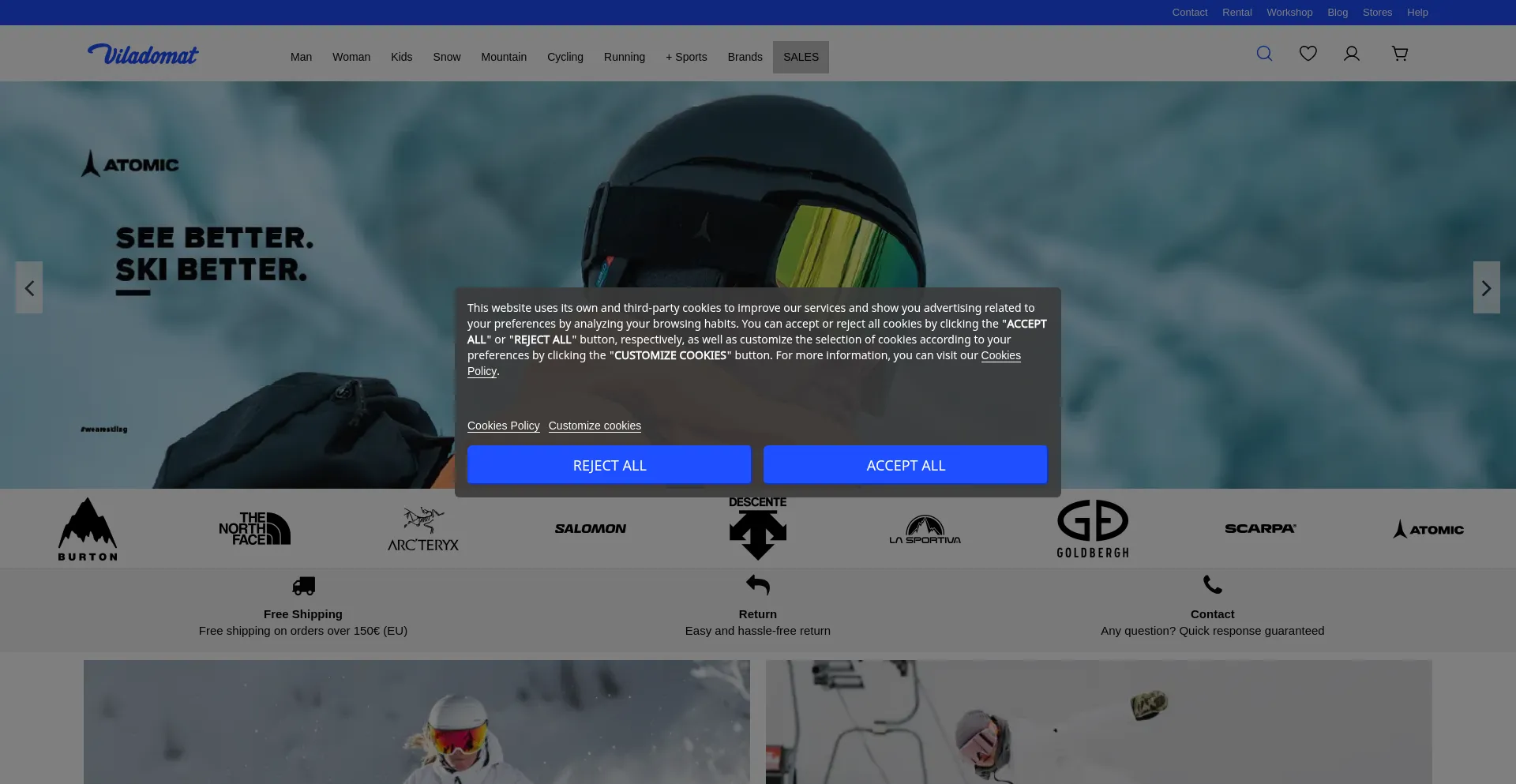Open the Stores link in top bar
1516x784 pixels.
[x=1377, y=13]
